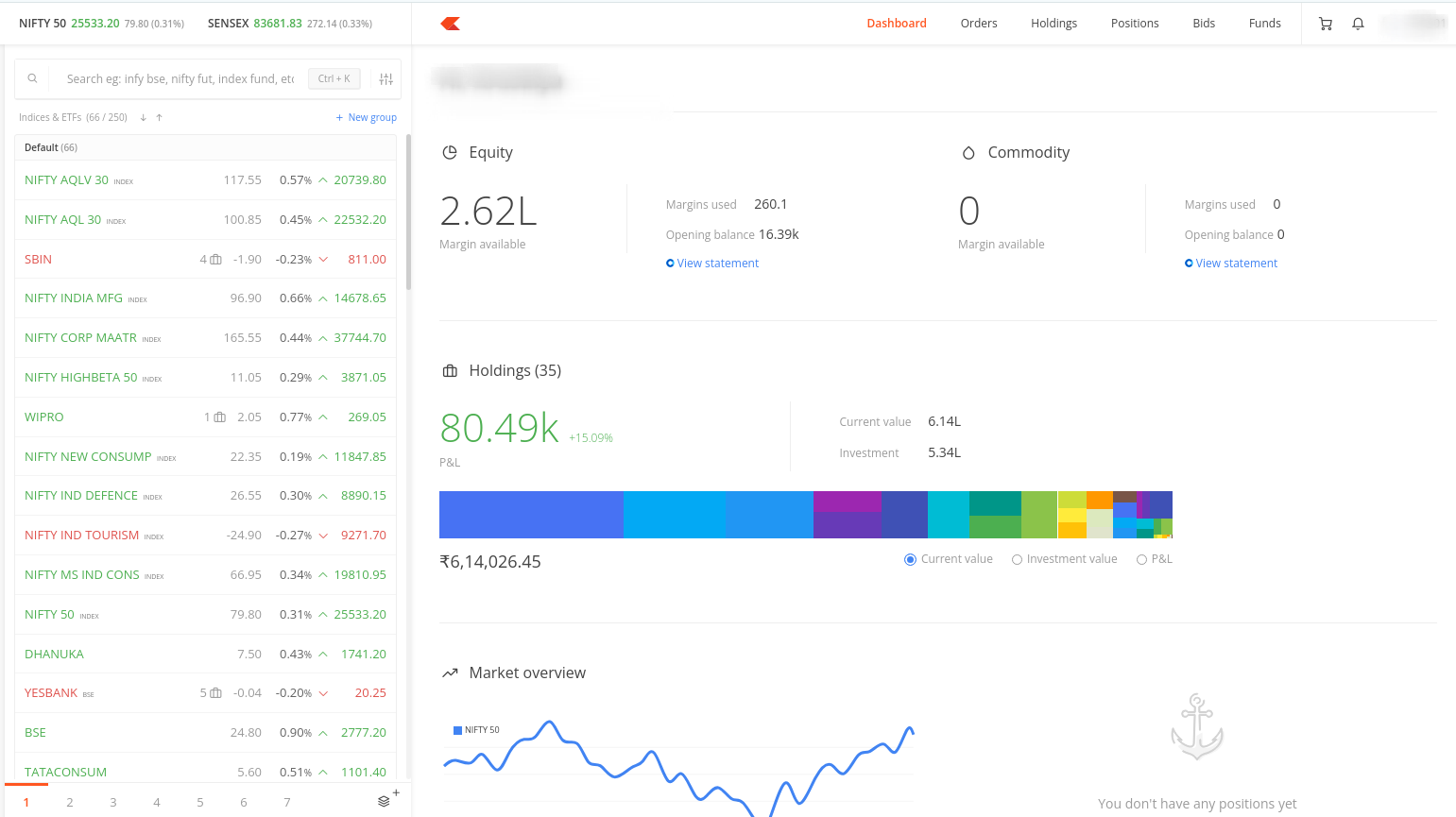Click the Equity View statement circle icon
Viewport: 1456px width, 817px height.
coord(670,264)
